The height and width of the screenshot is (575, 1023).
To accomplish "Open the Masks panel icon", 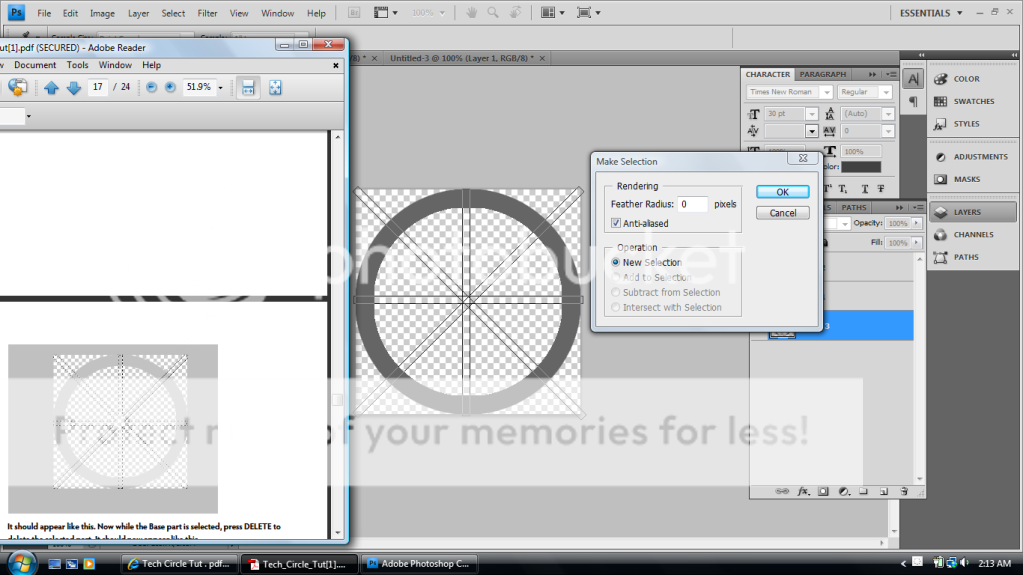I will coord(941,179).
